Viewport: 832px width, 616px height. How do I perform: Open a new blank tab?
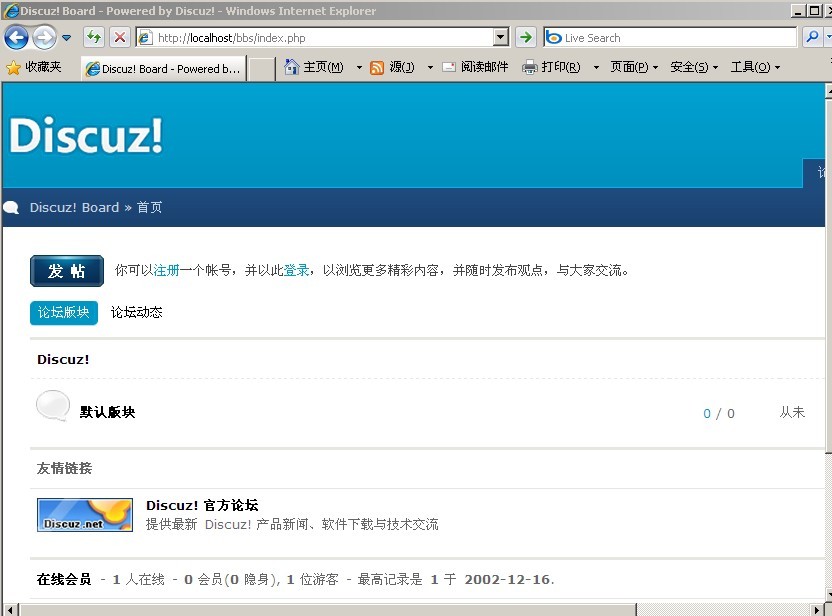coord(261,70)
